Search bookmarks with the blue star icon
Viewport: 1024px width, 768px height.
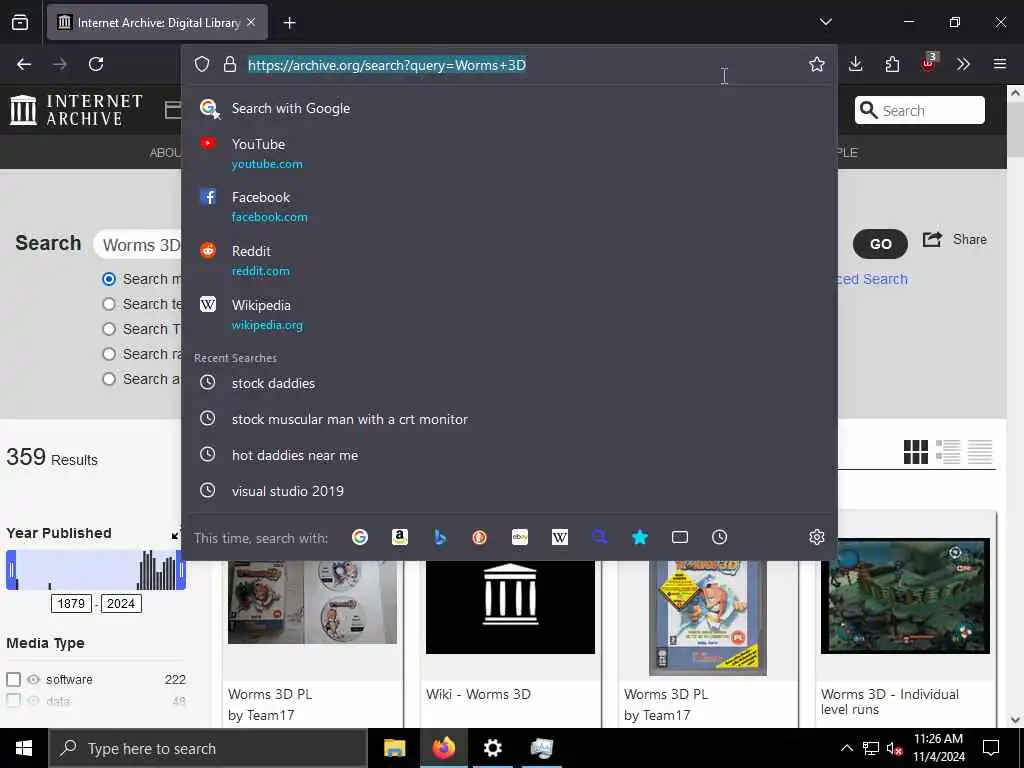(639, 537)
